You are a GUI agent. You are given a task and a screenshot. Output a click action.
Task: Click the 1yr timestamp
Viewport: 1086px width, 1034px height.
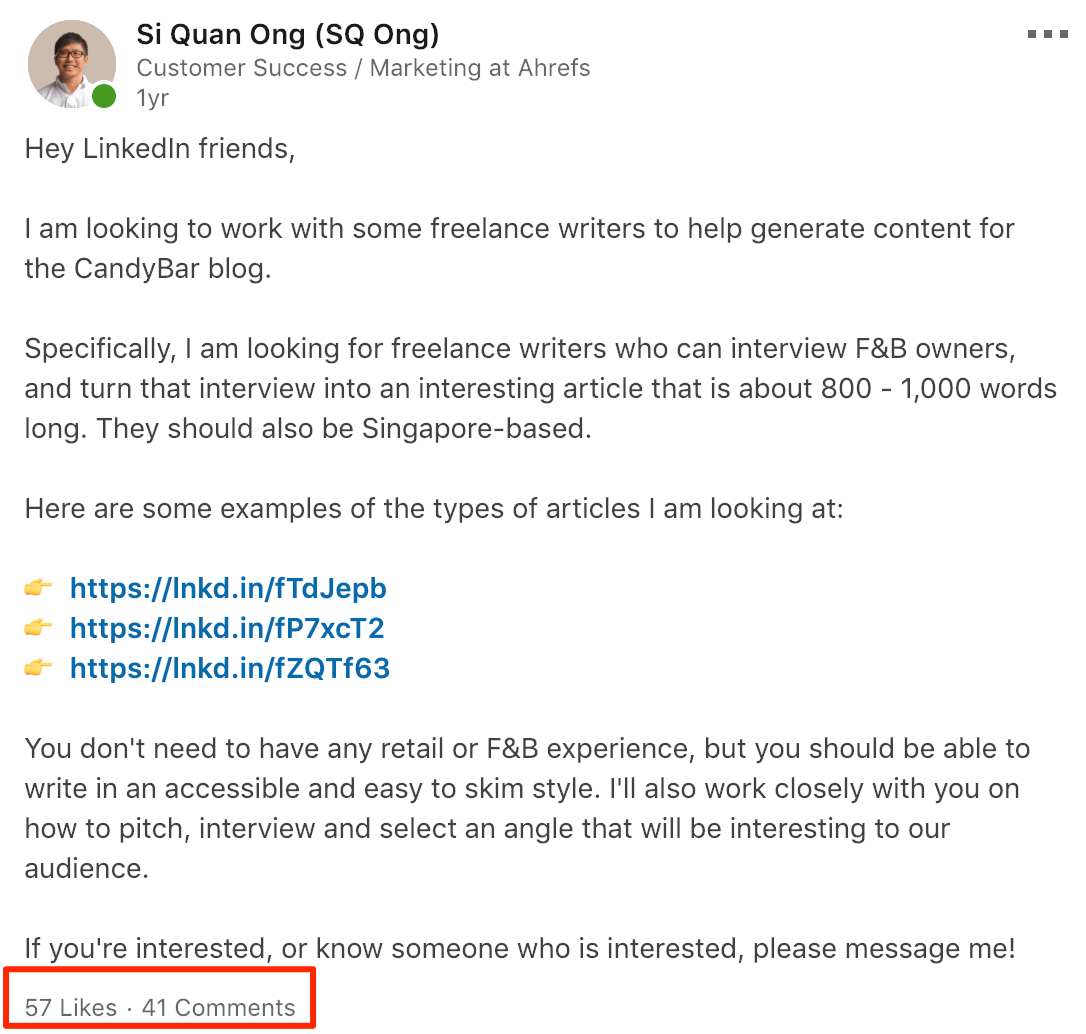pos(152,97)
